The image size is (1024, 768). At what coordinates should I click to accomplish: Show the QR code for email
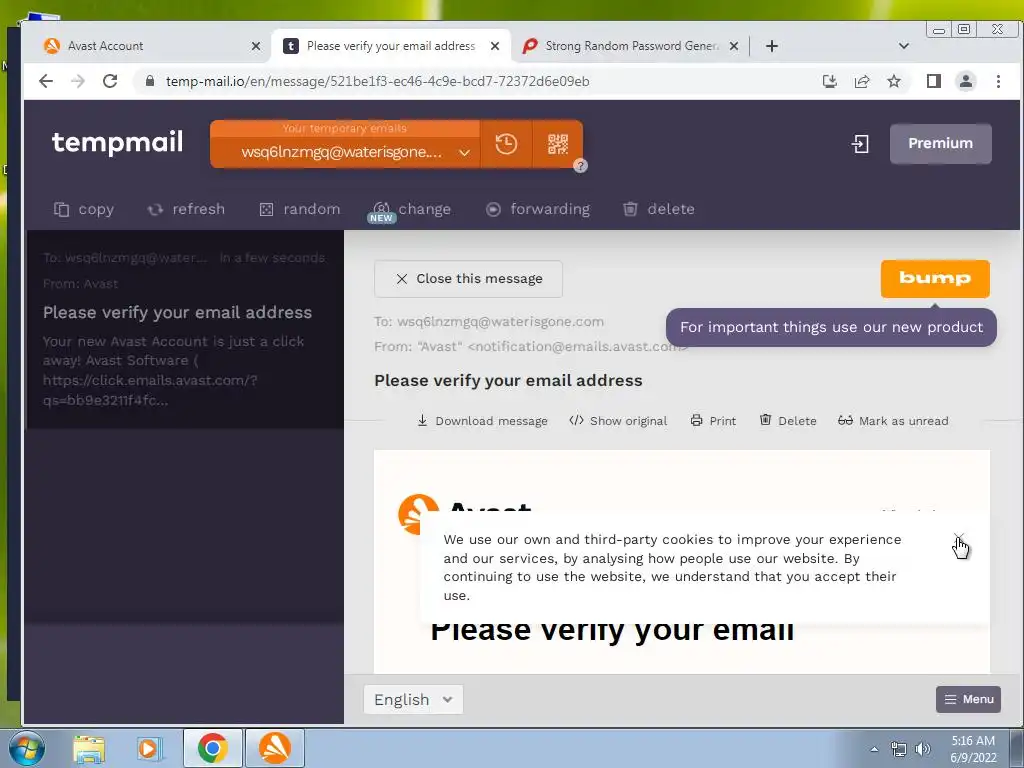click(558, 144)
